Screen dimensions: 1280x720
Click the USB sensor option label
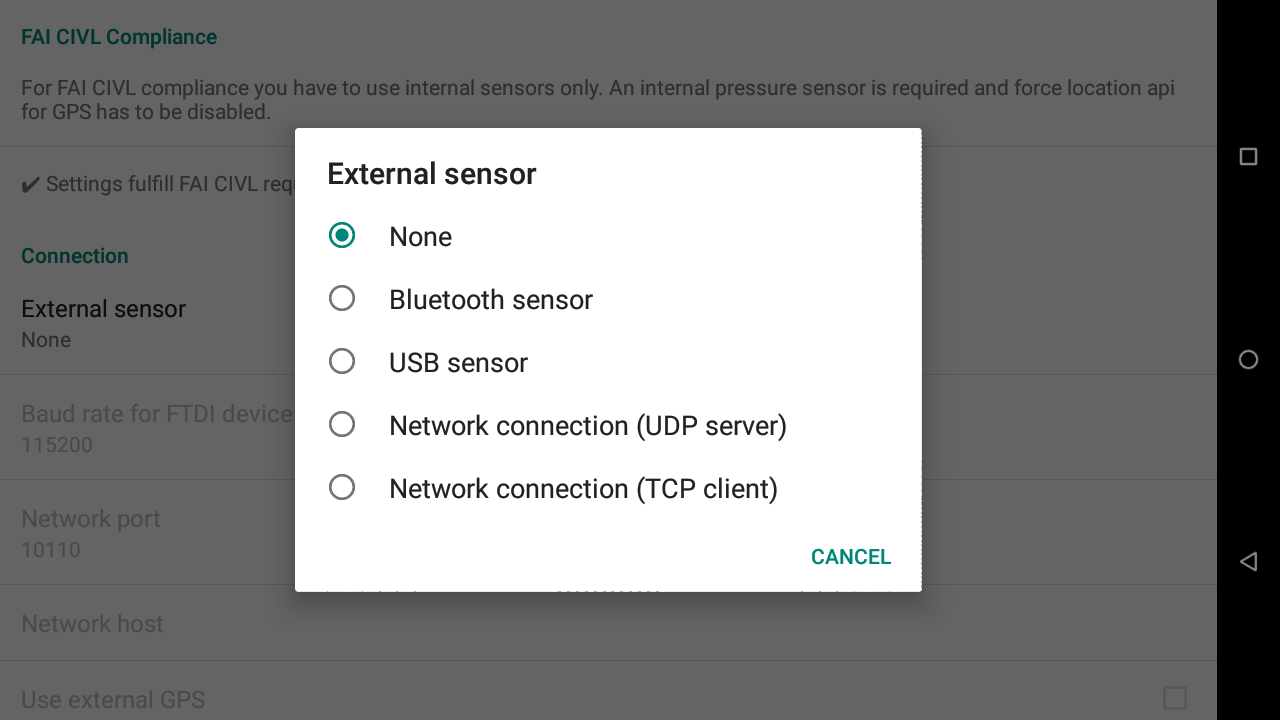point(458,363)
